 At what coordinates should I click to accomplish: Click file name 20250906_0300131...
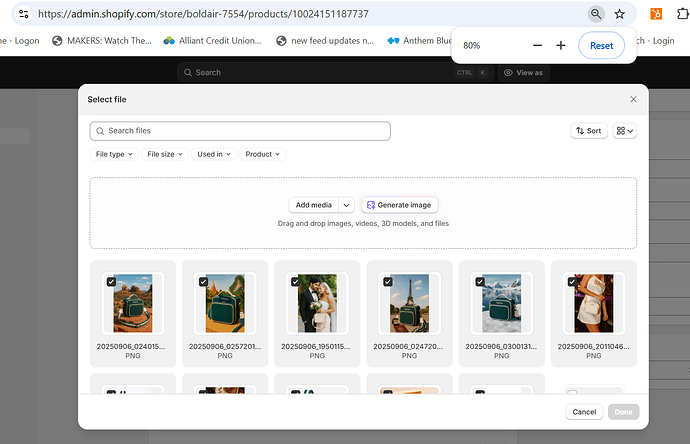[501, 347]
